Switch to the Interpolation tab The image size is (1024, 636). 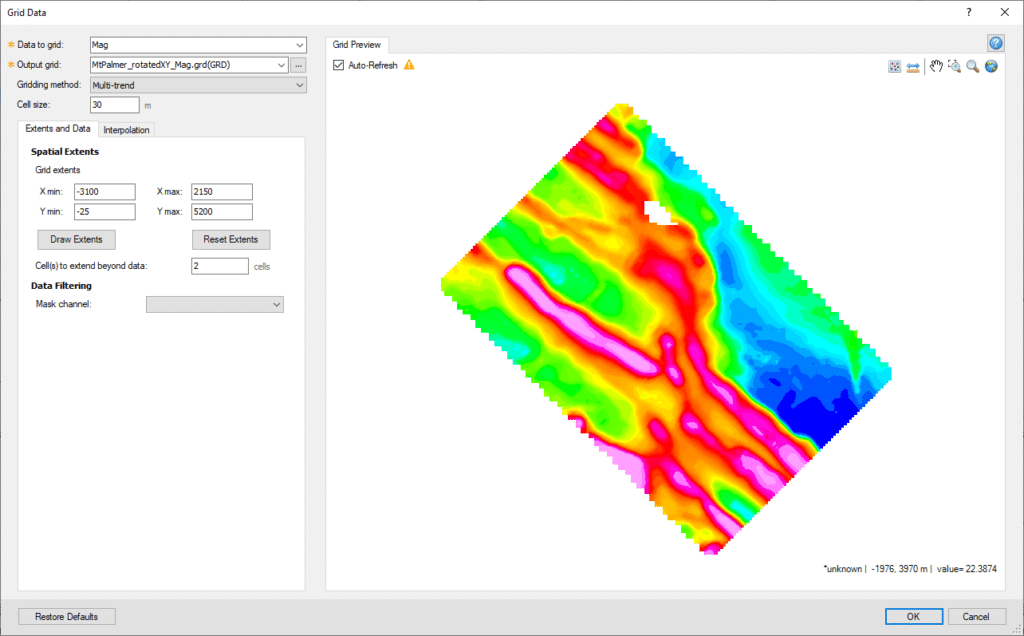126,130
